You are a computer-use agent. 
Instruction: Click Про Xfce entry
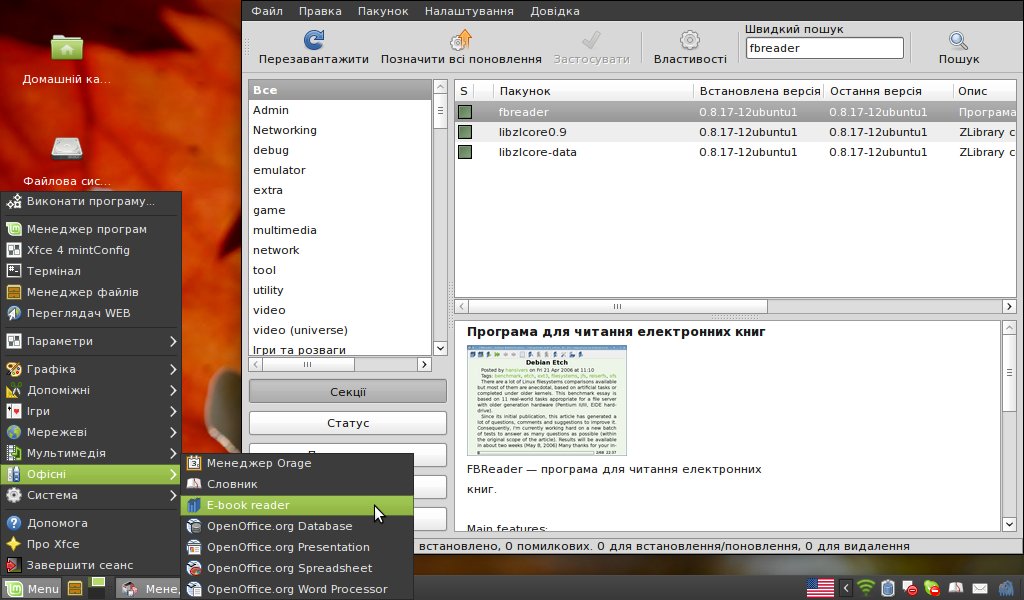[x=91, y=544]
